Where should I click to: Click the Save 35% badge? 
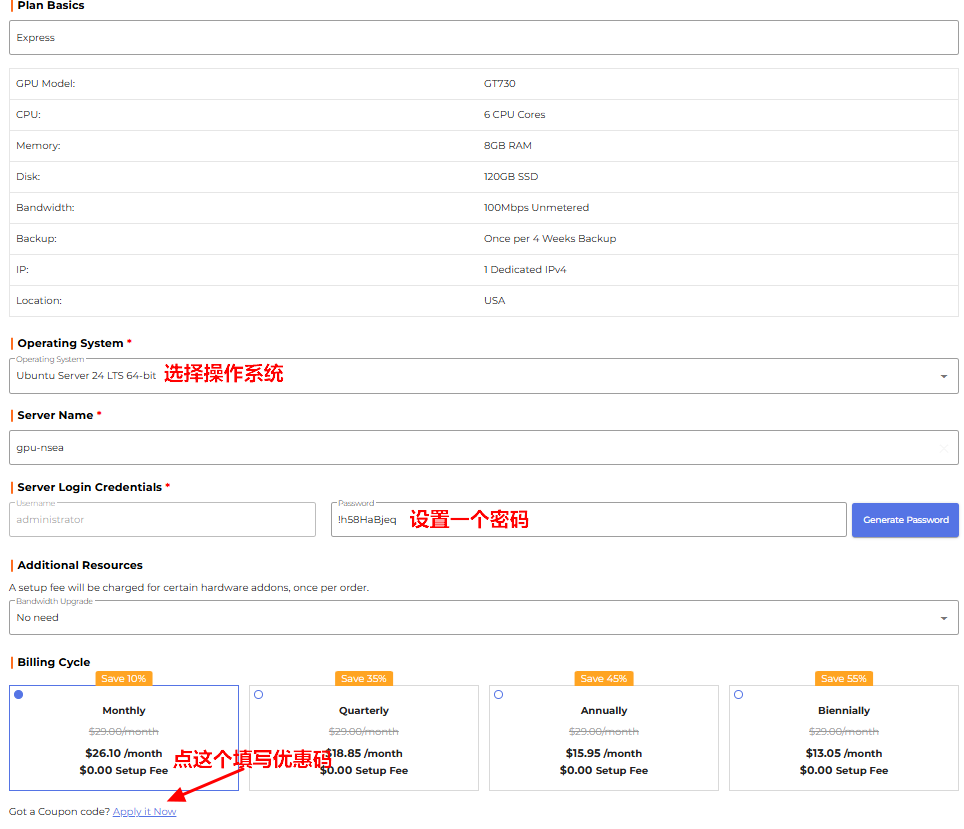click(x=363, y=678)
